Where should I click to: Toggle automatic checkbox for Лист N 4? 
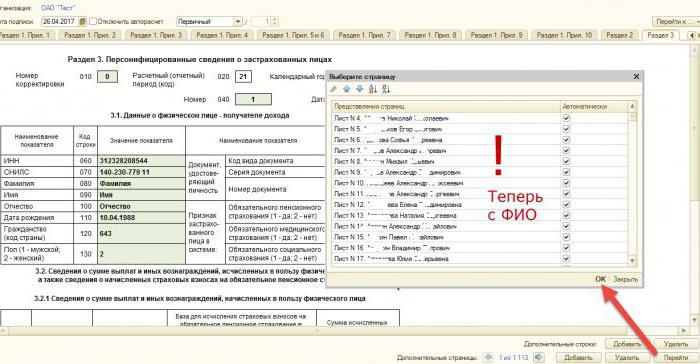tap(566, 118)
